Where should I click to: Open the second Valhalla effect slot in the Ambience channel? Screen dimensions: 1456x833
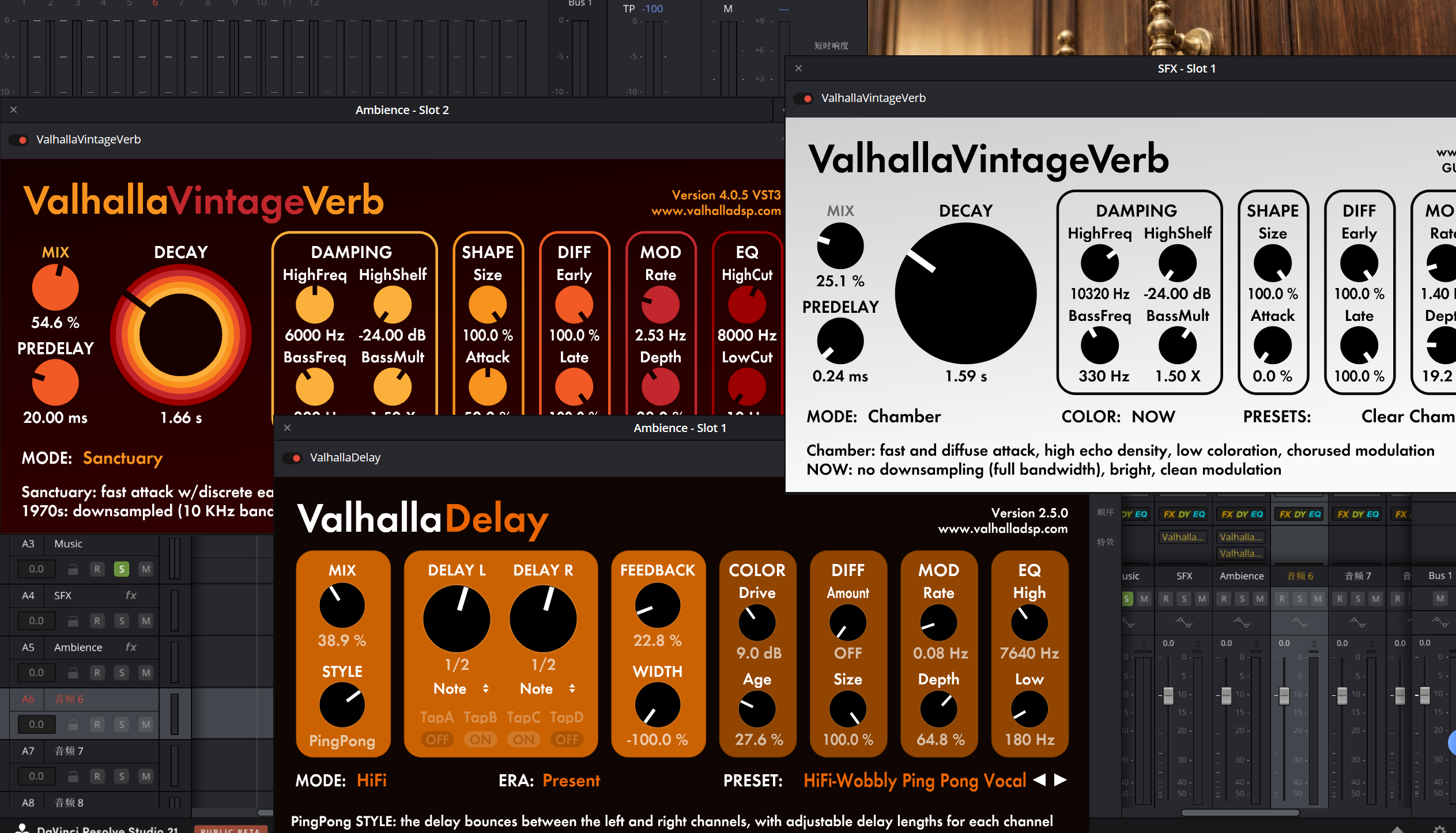[x=1241, y=554]
